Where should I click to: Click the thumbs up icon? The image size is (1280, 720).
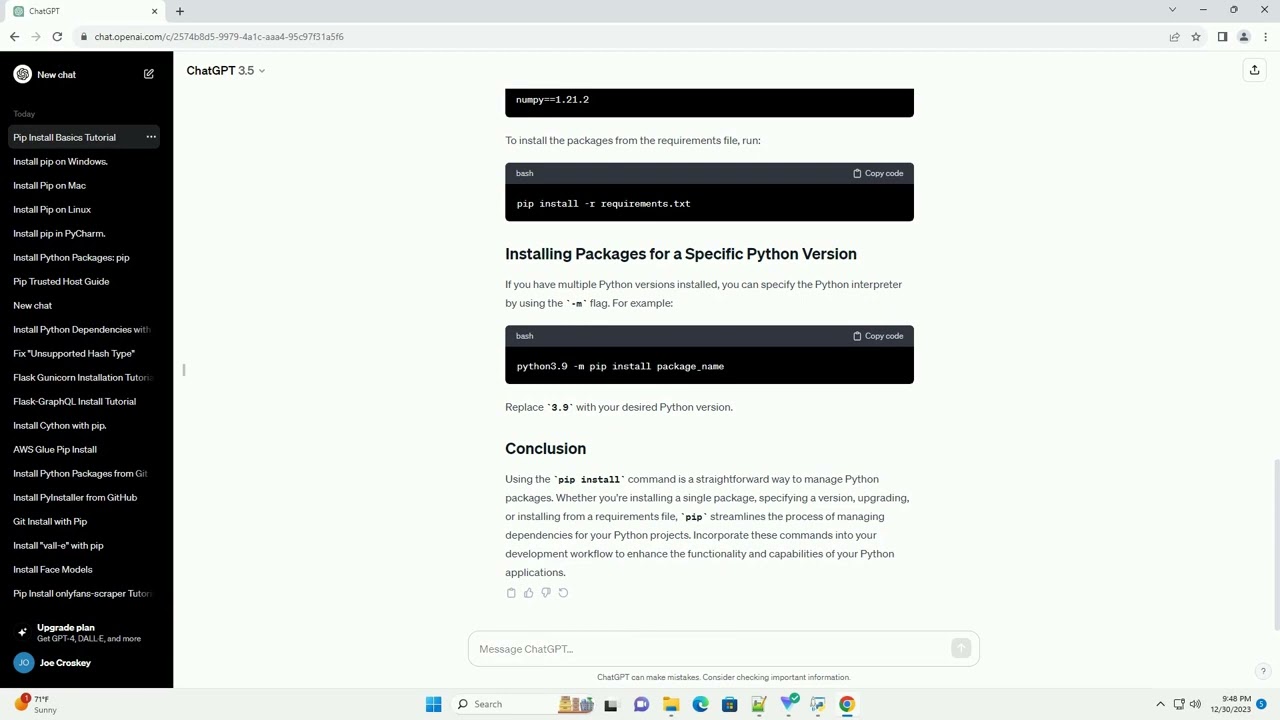coord(528,593)
